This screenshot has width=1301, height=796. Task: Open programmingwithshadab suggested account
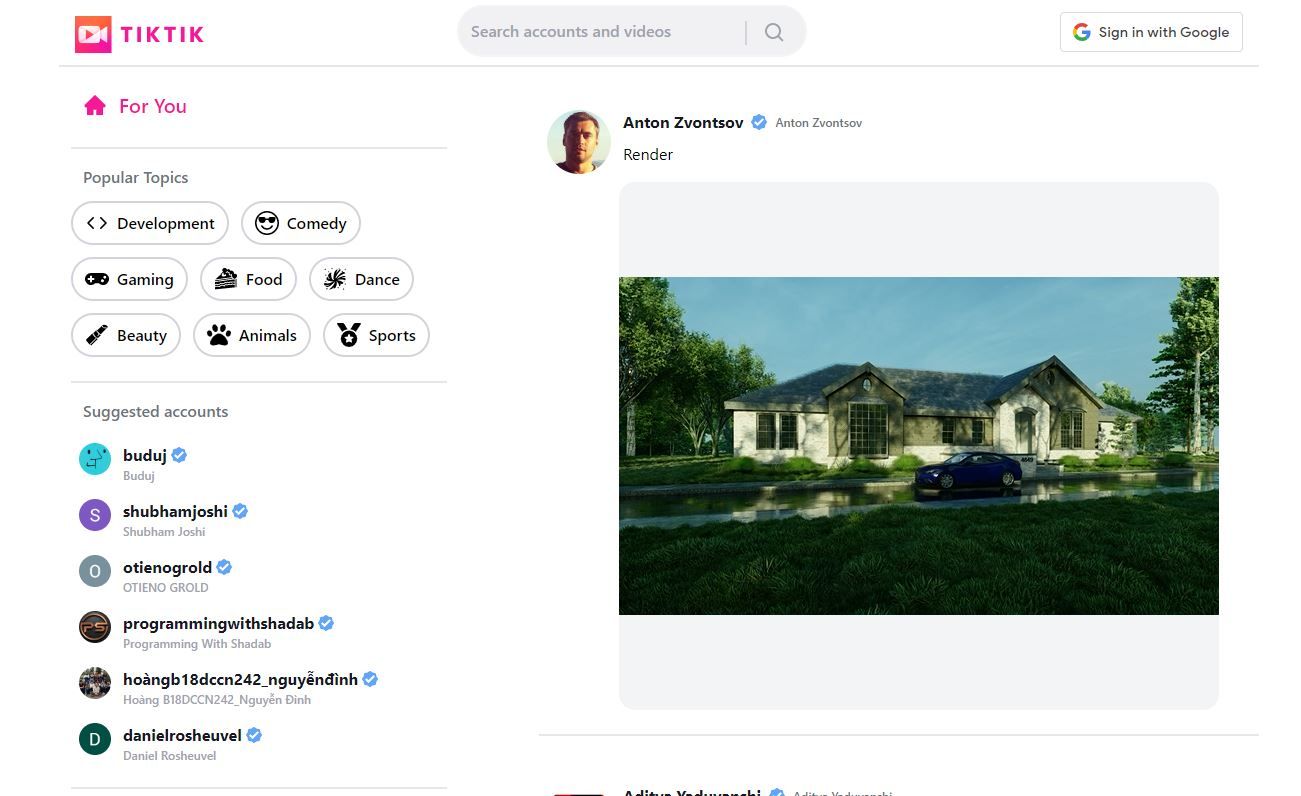click(206, 632)
